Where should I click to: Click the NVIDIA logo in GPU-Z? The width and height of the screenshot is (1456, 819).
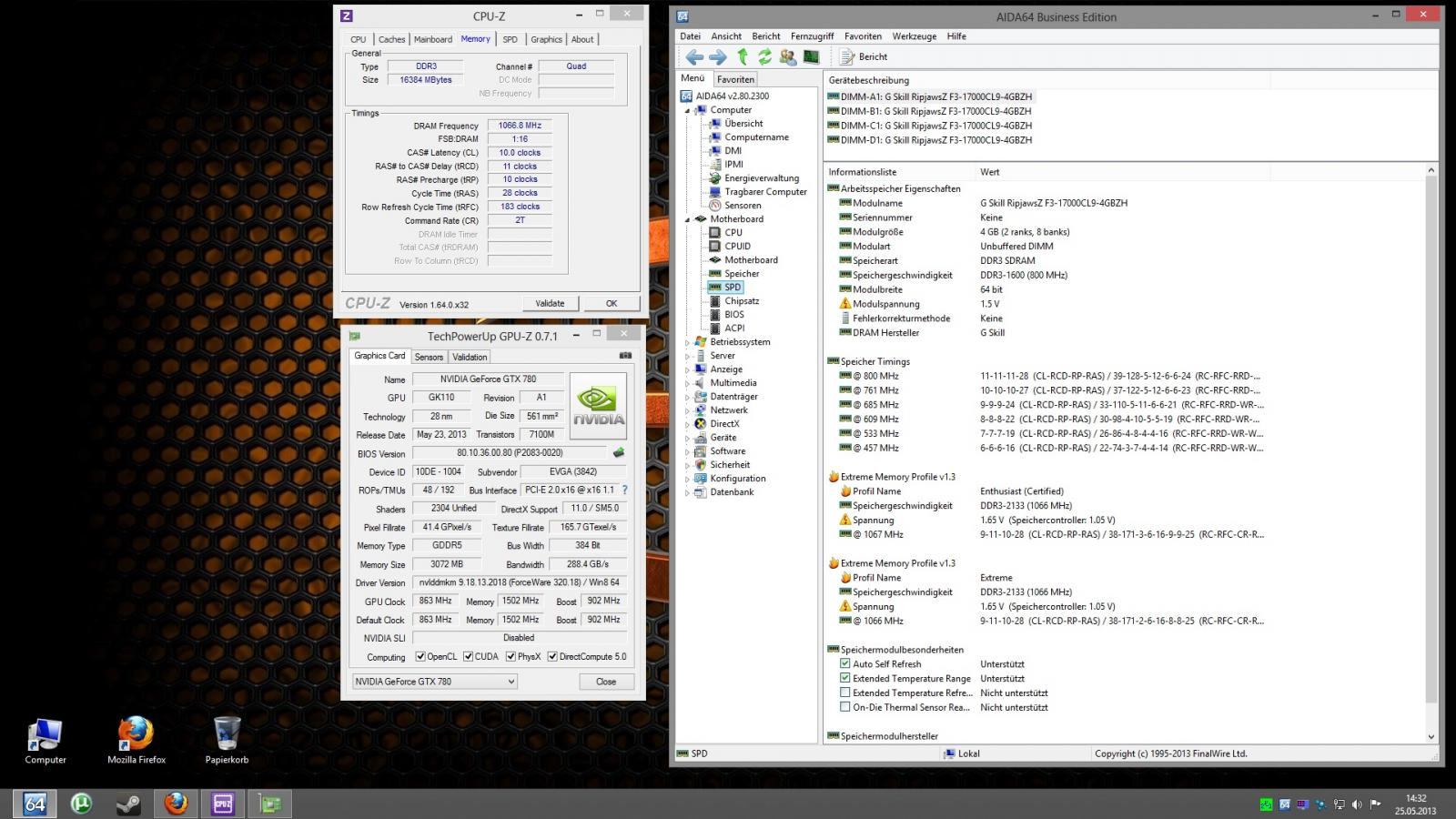[598, 406]
